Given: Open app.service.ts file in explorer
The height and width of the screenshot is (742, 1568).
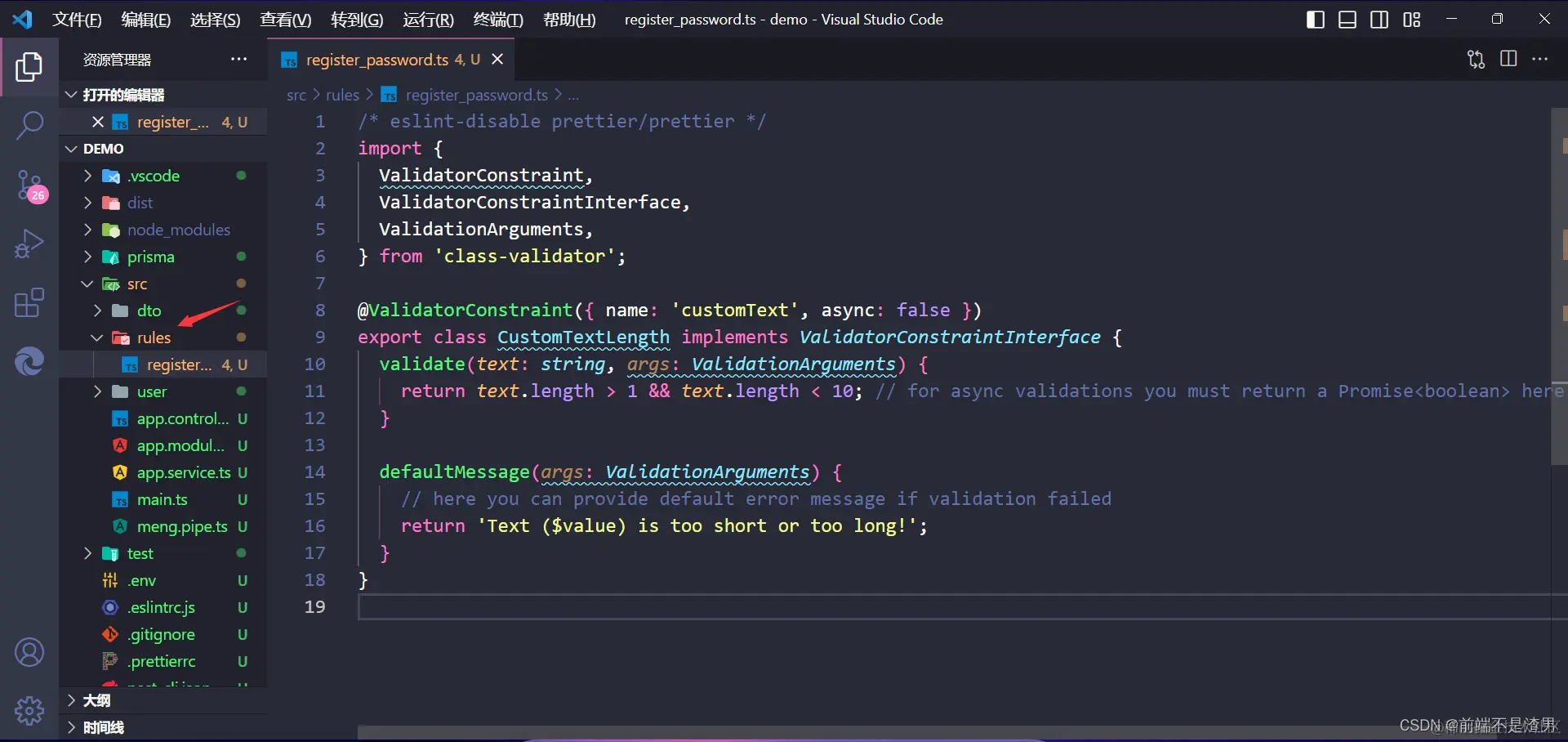Looking at the screenshot, I should click(163, 472).
